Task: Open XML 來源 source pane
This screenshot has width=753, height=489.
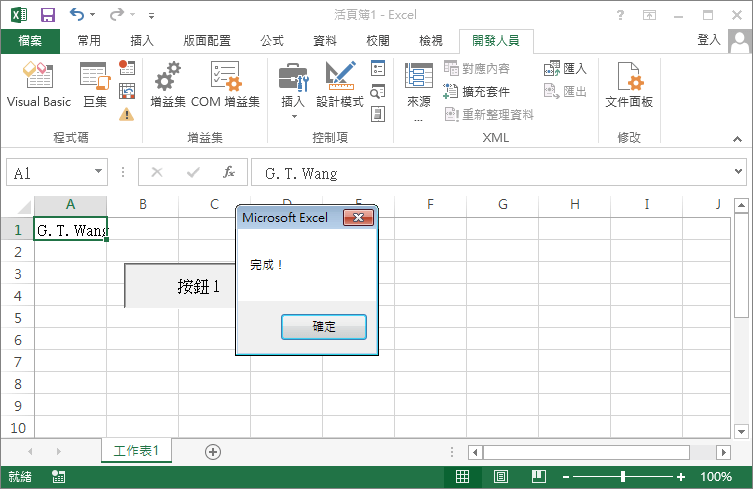Action: pyautogui.click(x=419, y=91)
